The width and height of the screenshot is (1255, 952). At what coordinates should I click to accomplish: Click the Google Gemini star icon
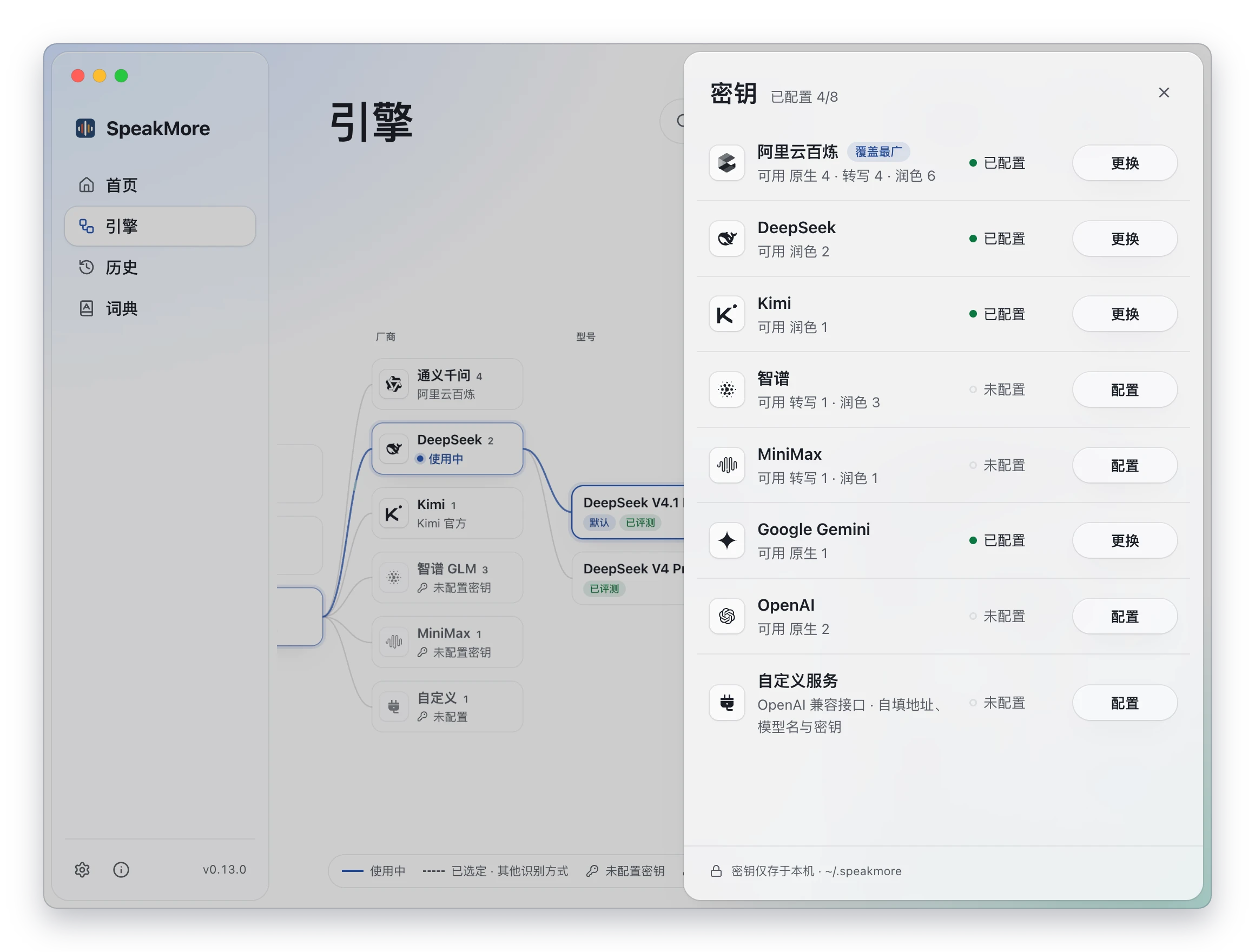726,540
